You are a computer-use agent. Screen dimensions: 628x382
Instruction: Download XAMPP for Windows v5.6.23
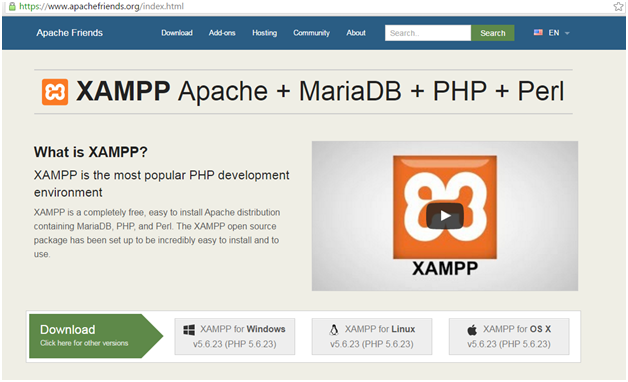tap(235, 336)
